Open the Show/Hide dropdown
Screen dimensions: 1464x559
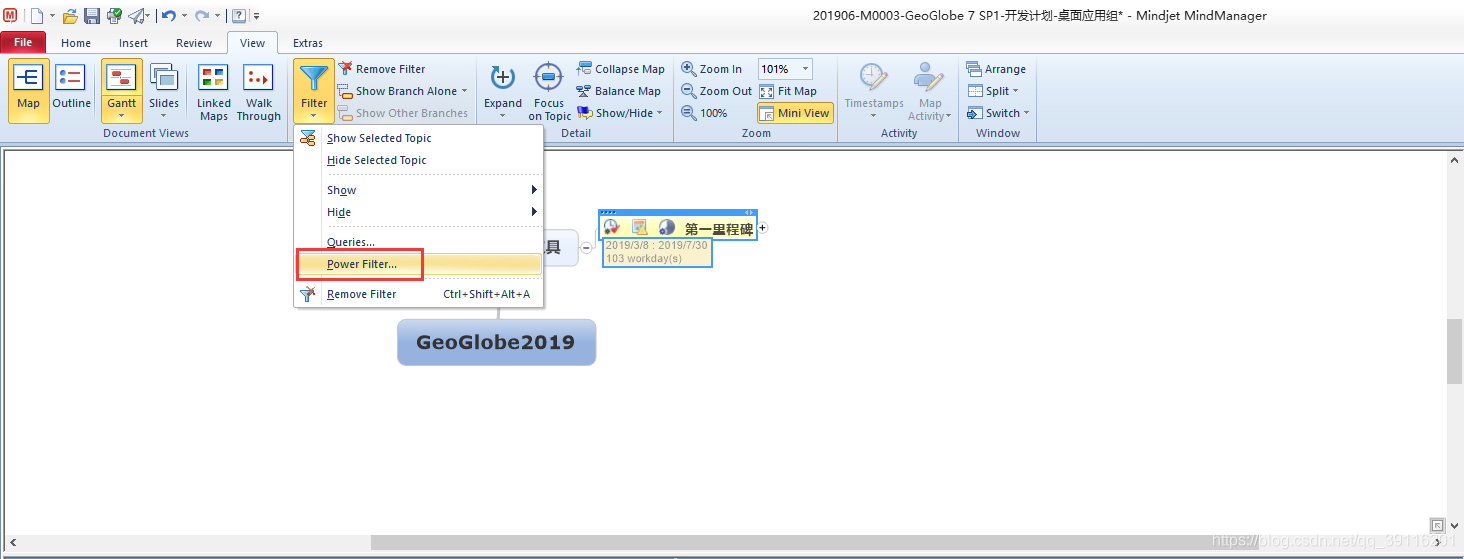[x=620, y=113]
